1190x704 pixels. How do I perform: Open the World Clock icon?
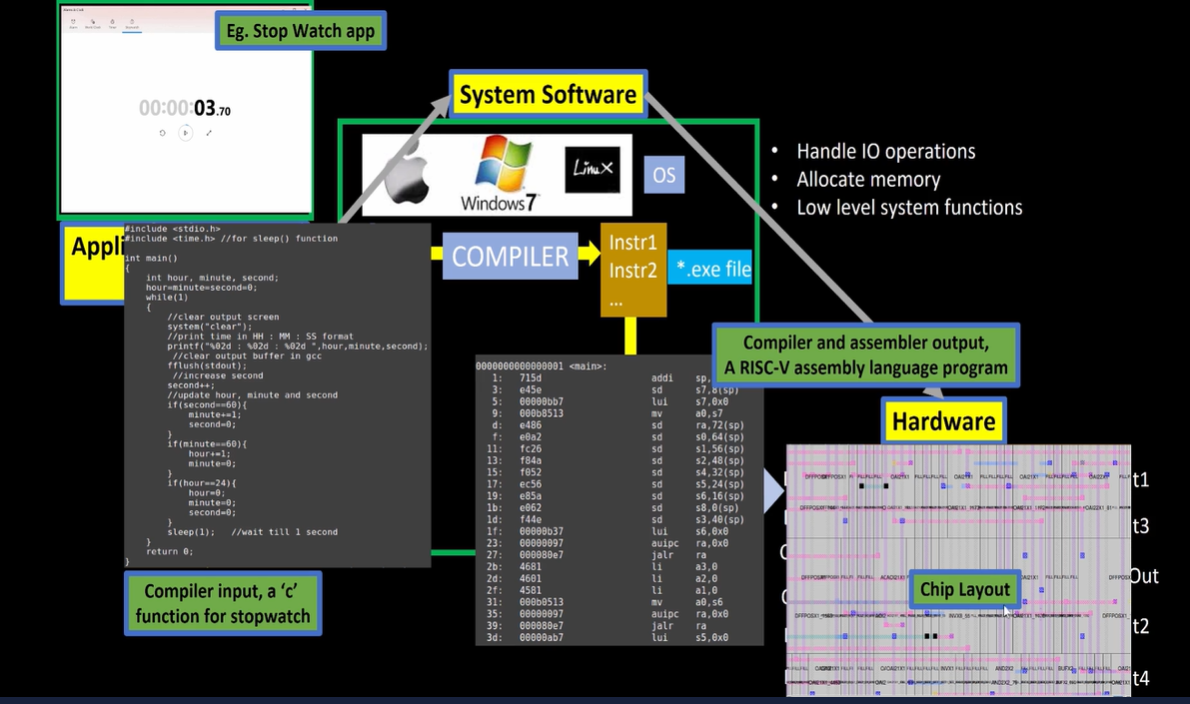(x=93, y=21)
